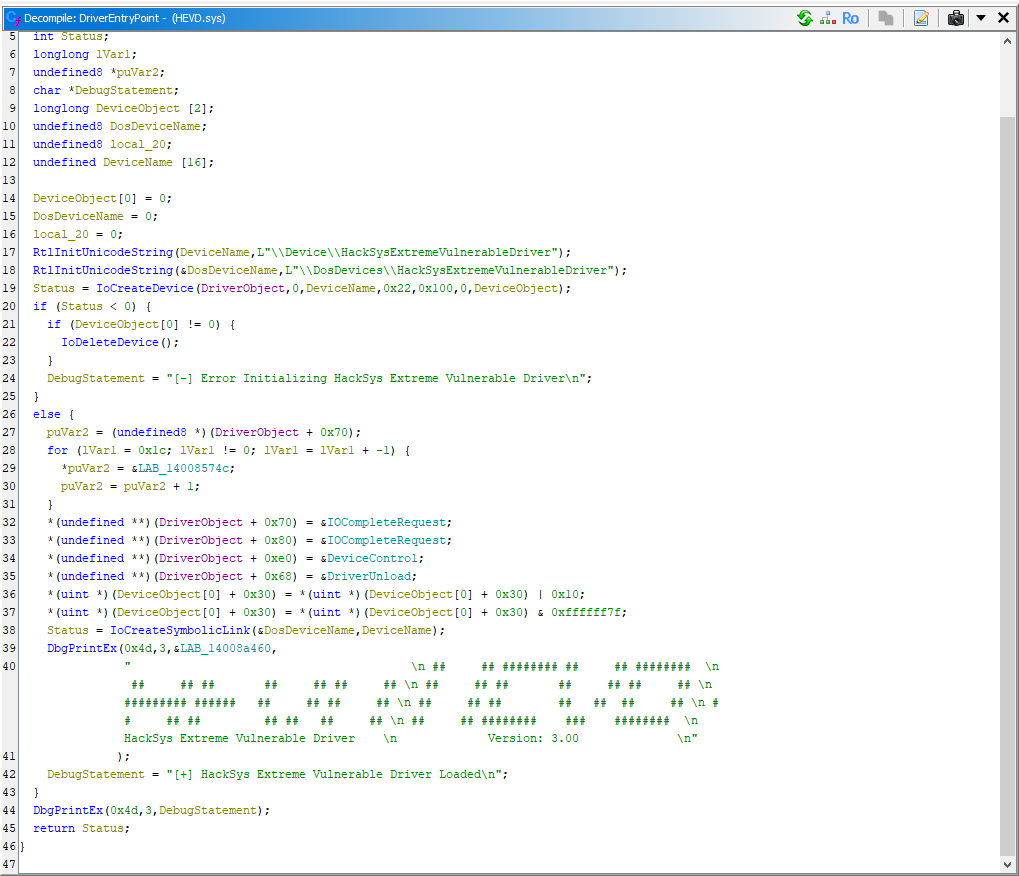This screenshot has width=1019, height=876.
Task: Click the 'else {' keyword on line 26
Action: [54, 415]
